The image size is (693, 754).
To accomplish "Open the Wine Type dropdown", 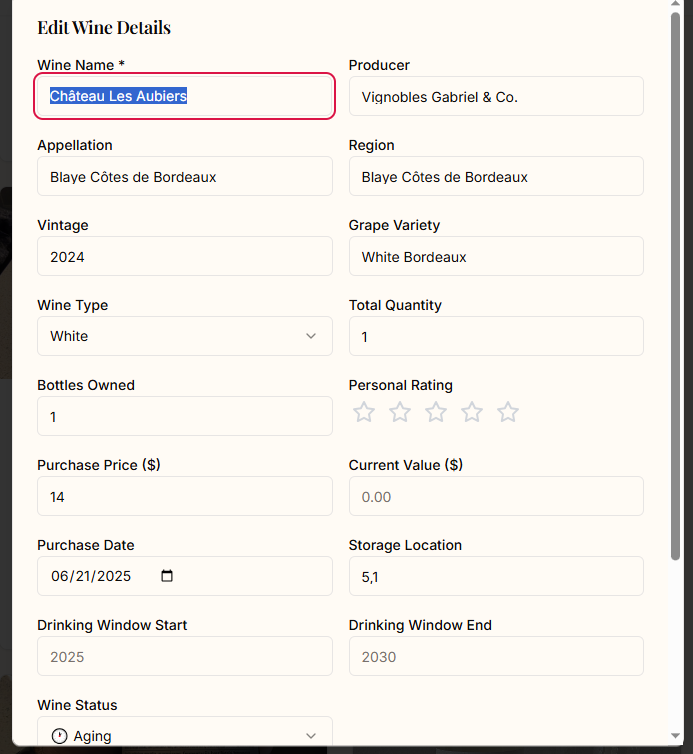I will point(185,336).
